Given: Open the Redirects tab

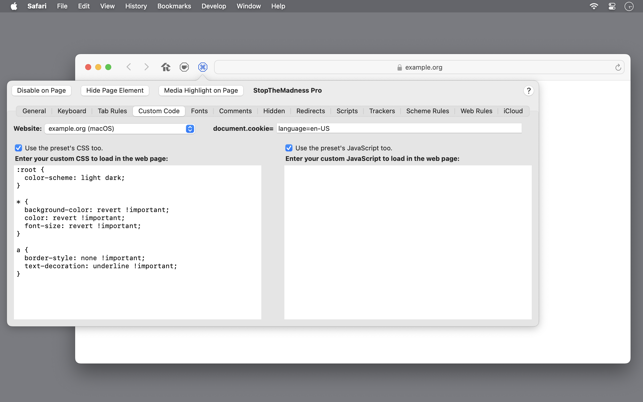Looking at the screenshot, I should click(x=310, y=111).
